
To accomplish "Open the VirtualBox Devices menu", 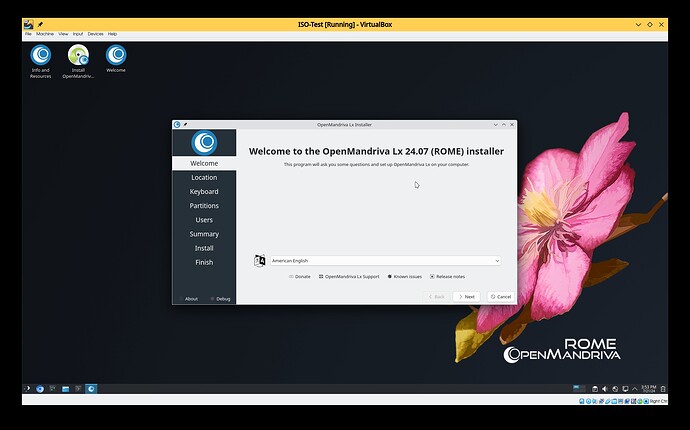I will click(x=95, y=34).
